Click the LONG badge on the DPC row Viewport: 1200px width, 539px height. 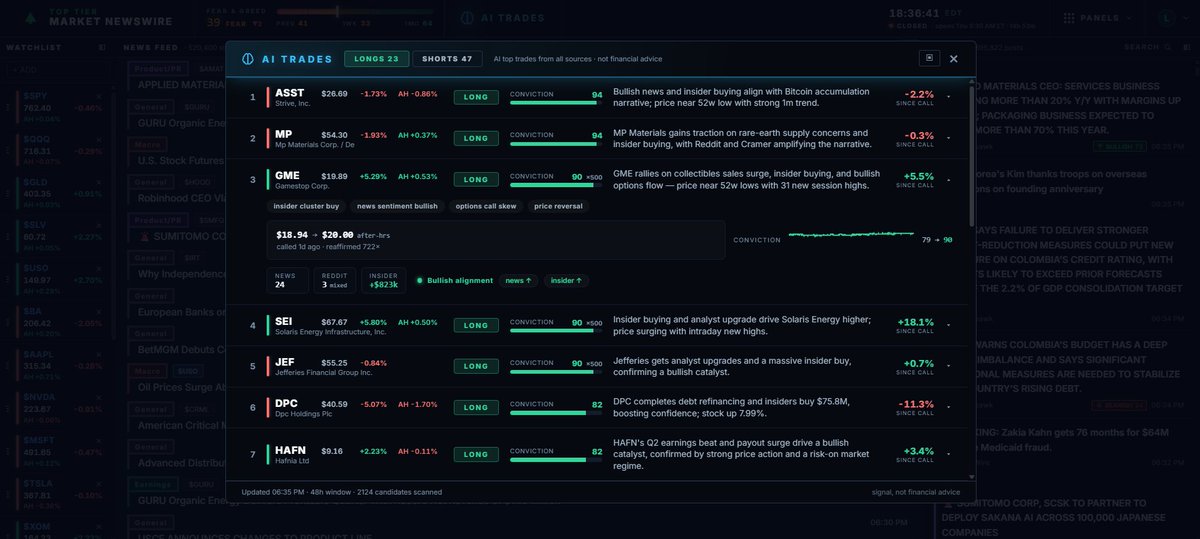(476, 409)
